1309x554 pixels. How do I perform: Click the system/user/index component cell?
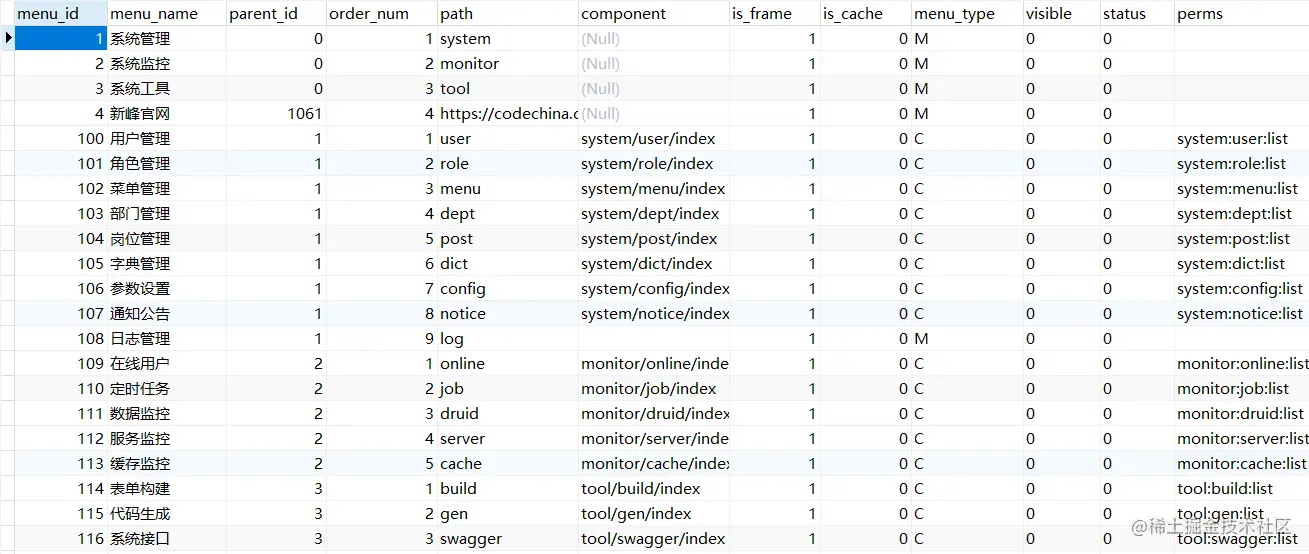(x=648, y=139)
